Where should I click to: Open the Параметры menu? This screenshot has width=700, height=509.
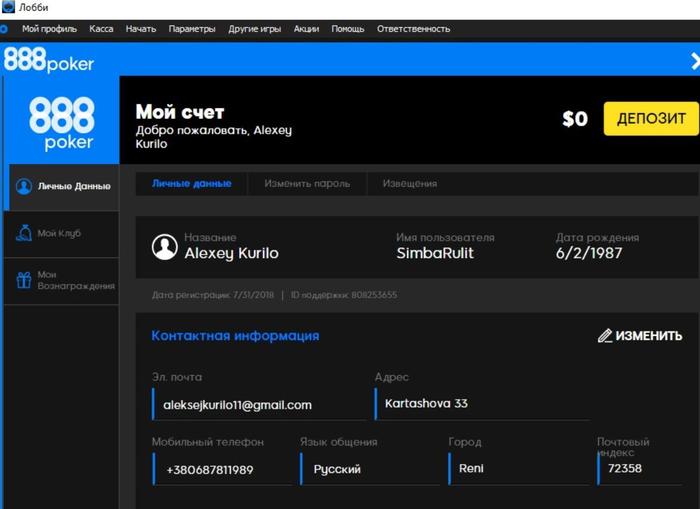pyautogui.click(x=192, y=29)
